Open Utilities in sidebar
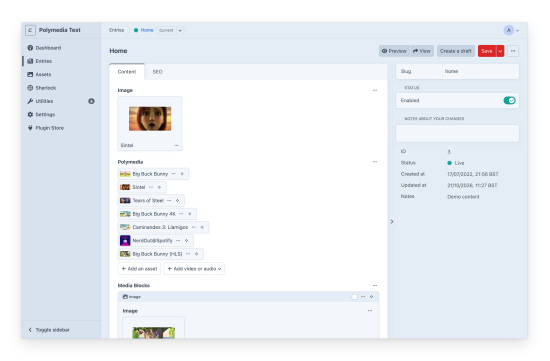The image size is (550, 361). (40, 101)
